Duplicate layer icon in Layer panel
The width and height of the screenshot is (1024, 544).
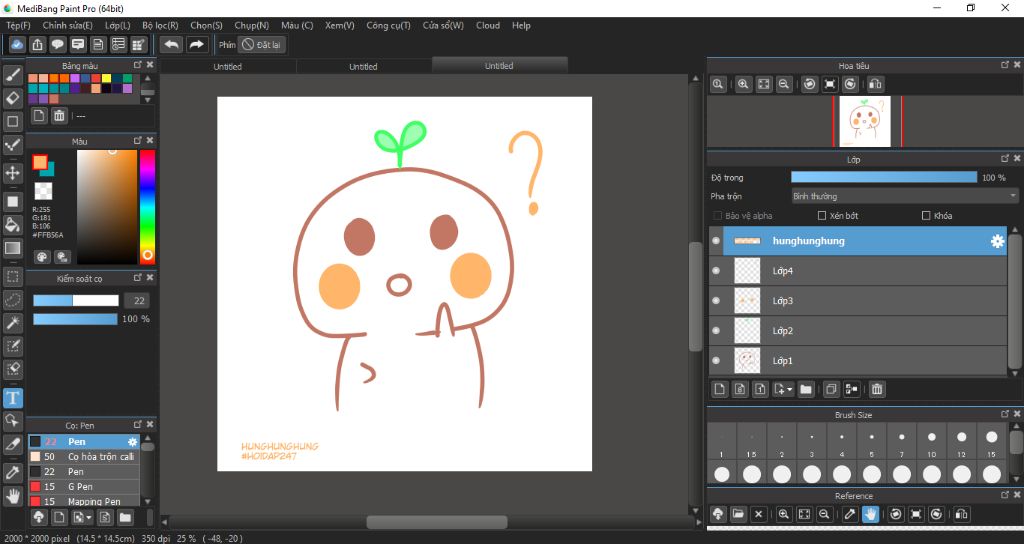831,389
